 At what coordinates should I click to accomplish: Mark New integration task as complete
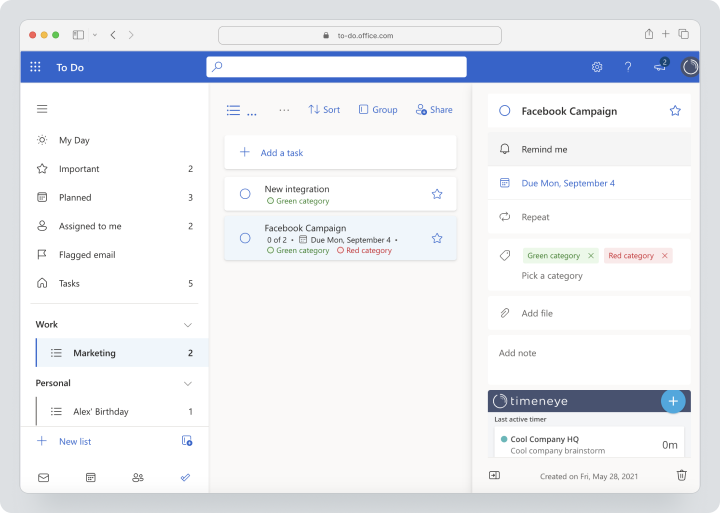(245, 194)
